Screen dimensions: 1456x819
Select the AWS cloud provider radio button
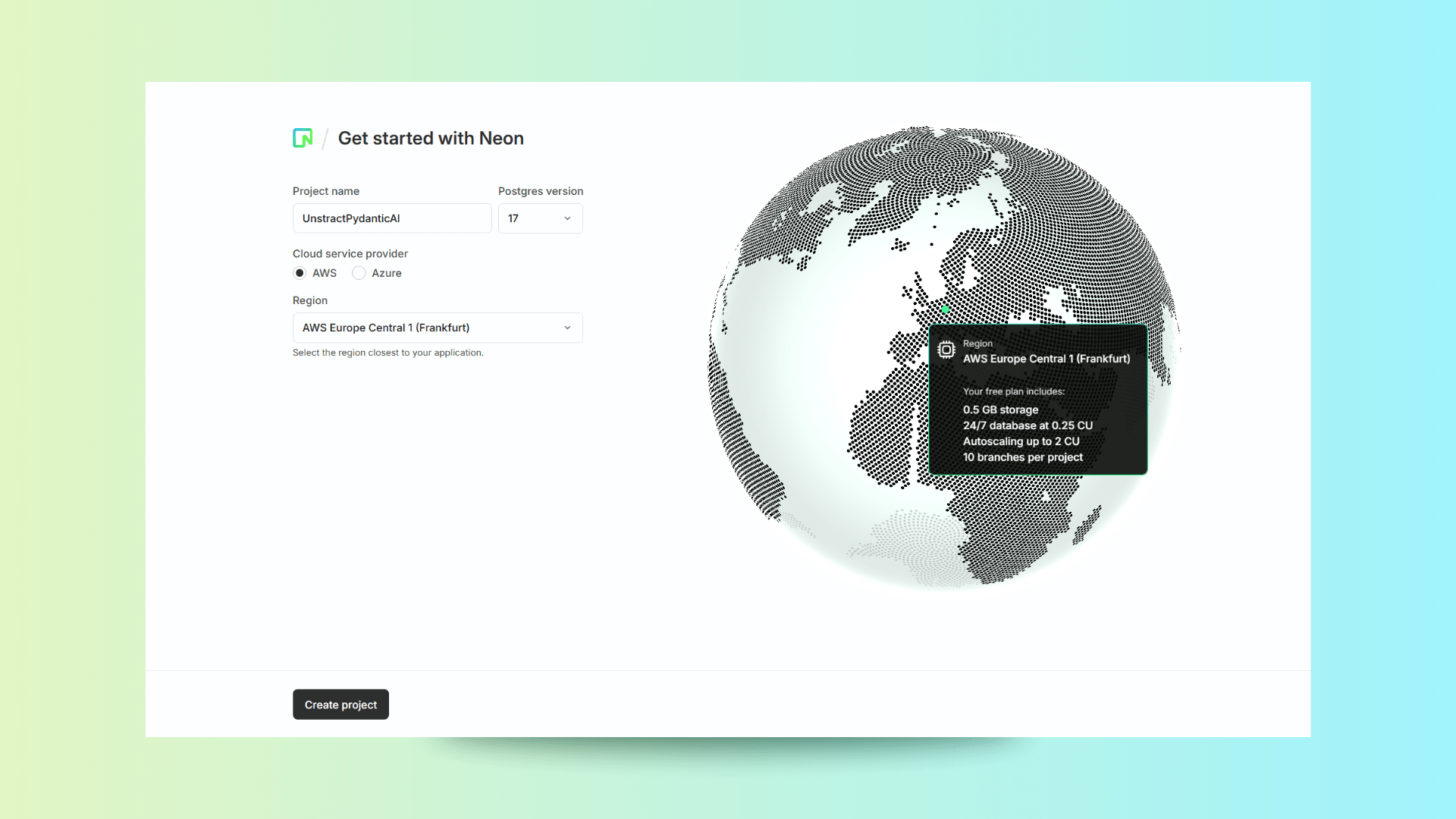tap(300, 273)
